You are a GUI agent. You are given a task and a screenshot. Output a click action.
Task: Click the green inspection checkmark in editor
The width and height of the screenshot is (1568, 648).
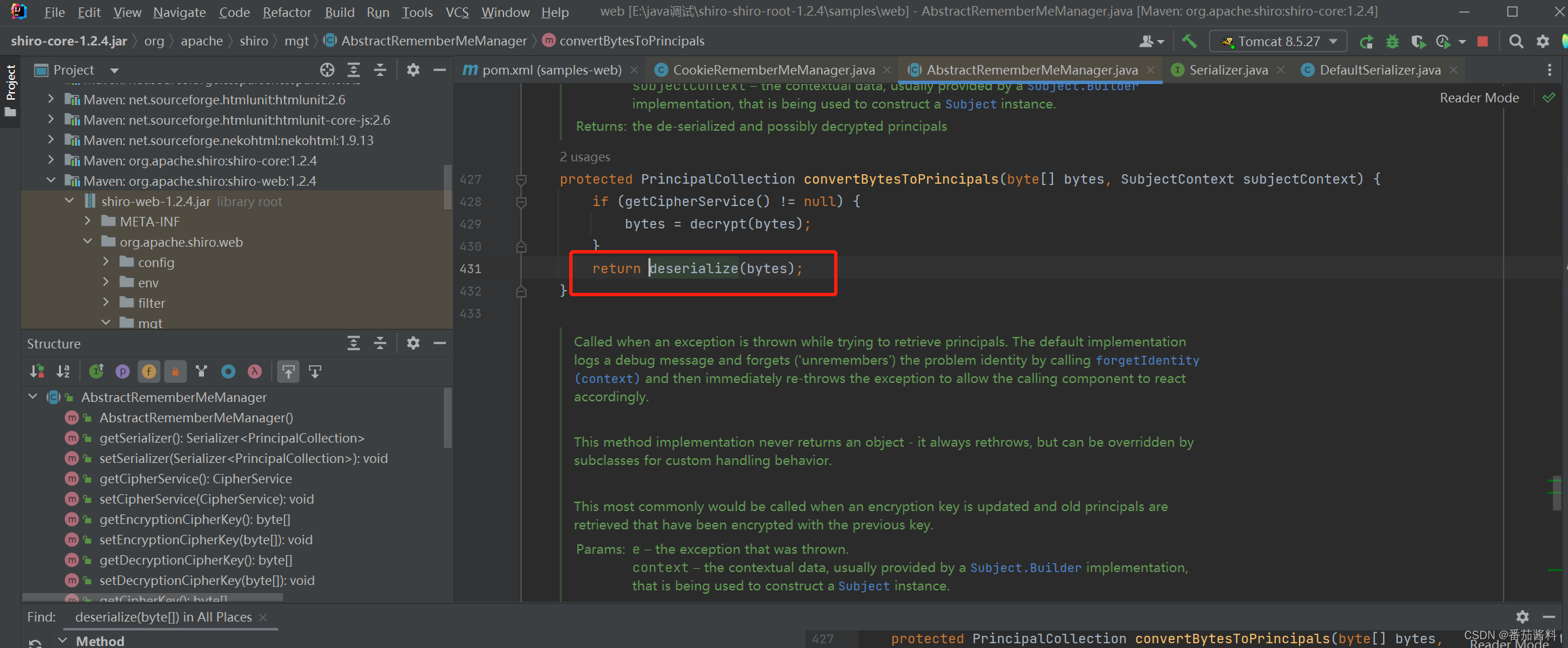[x=1549, y=98]
